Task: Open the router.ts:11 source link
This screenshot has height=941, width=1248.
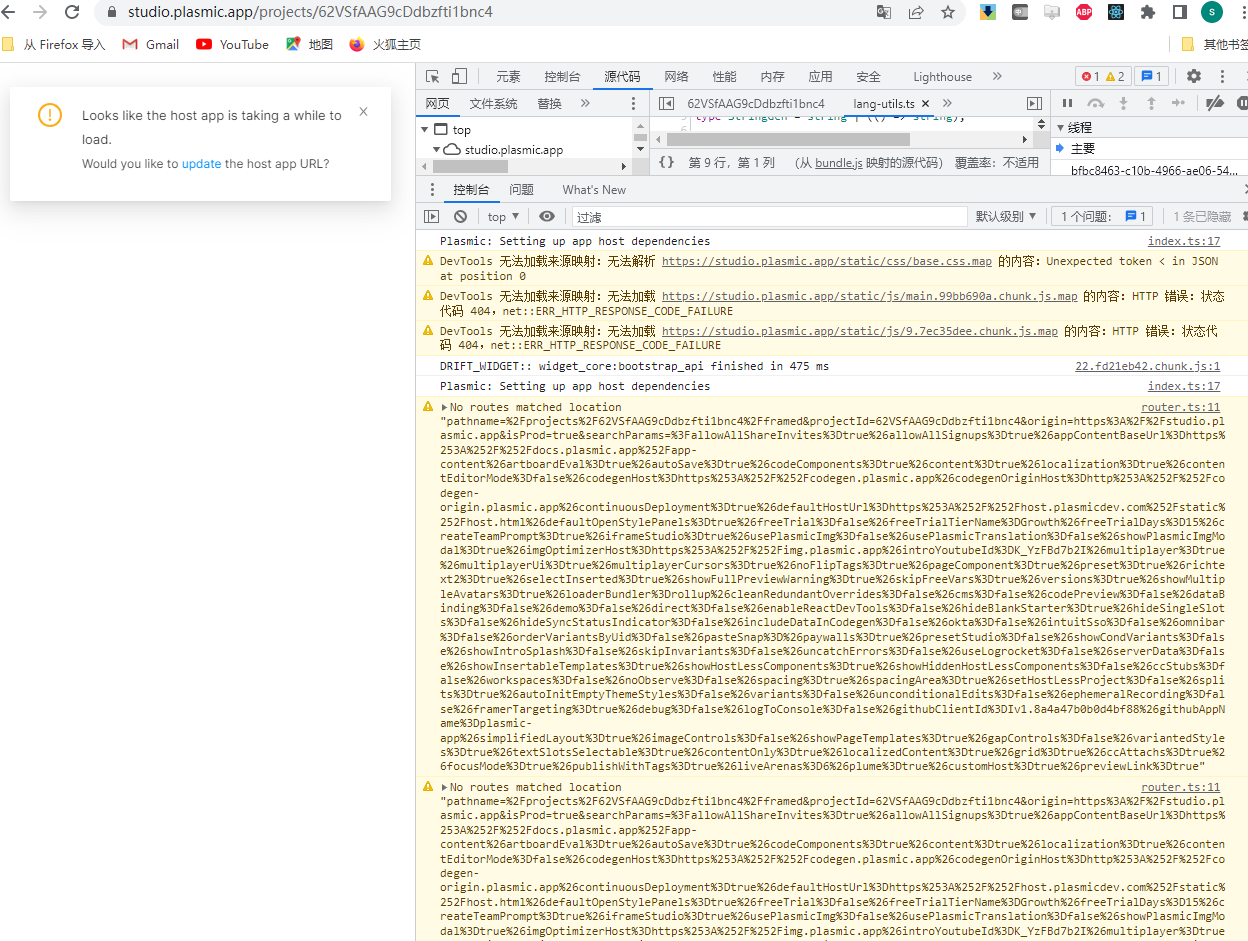Action: click(x=1180, y=407)
